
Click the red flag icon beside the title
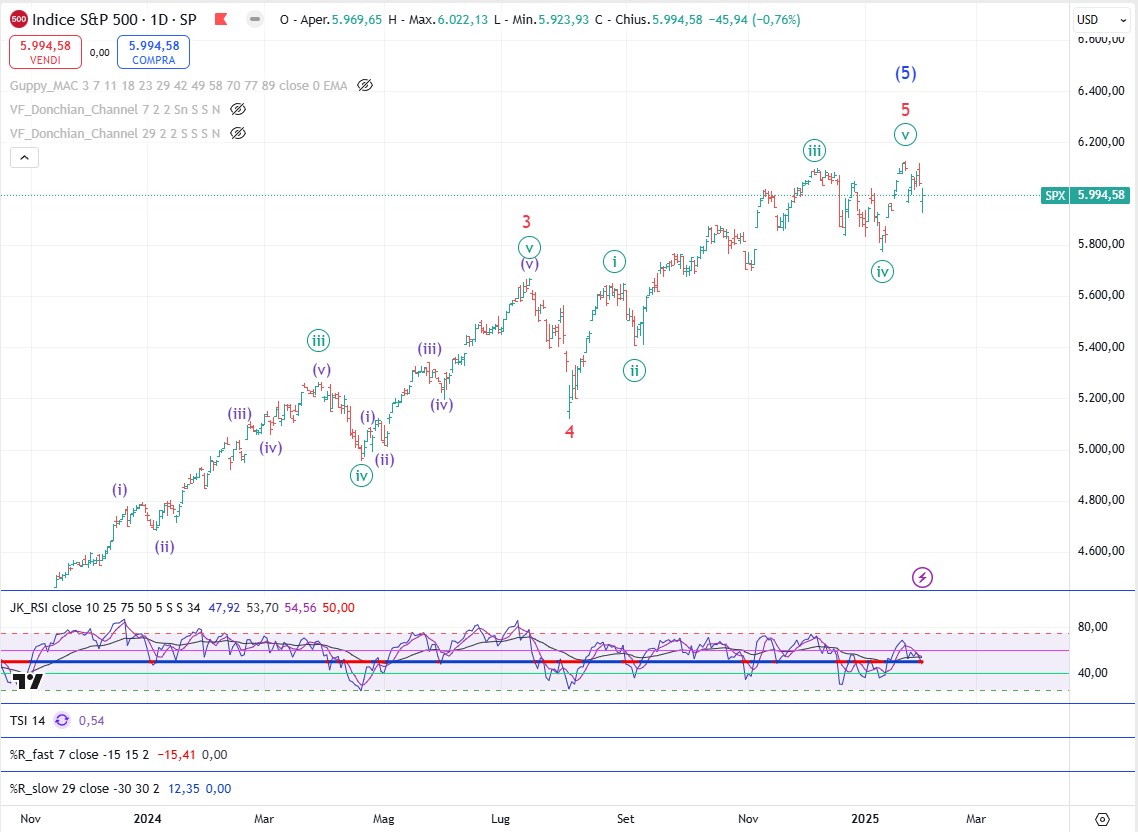coord(221,20)
